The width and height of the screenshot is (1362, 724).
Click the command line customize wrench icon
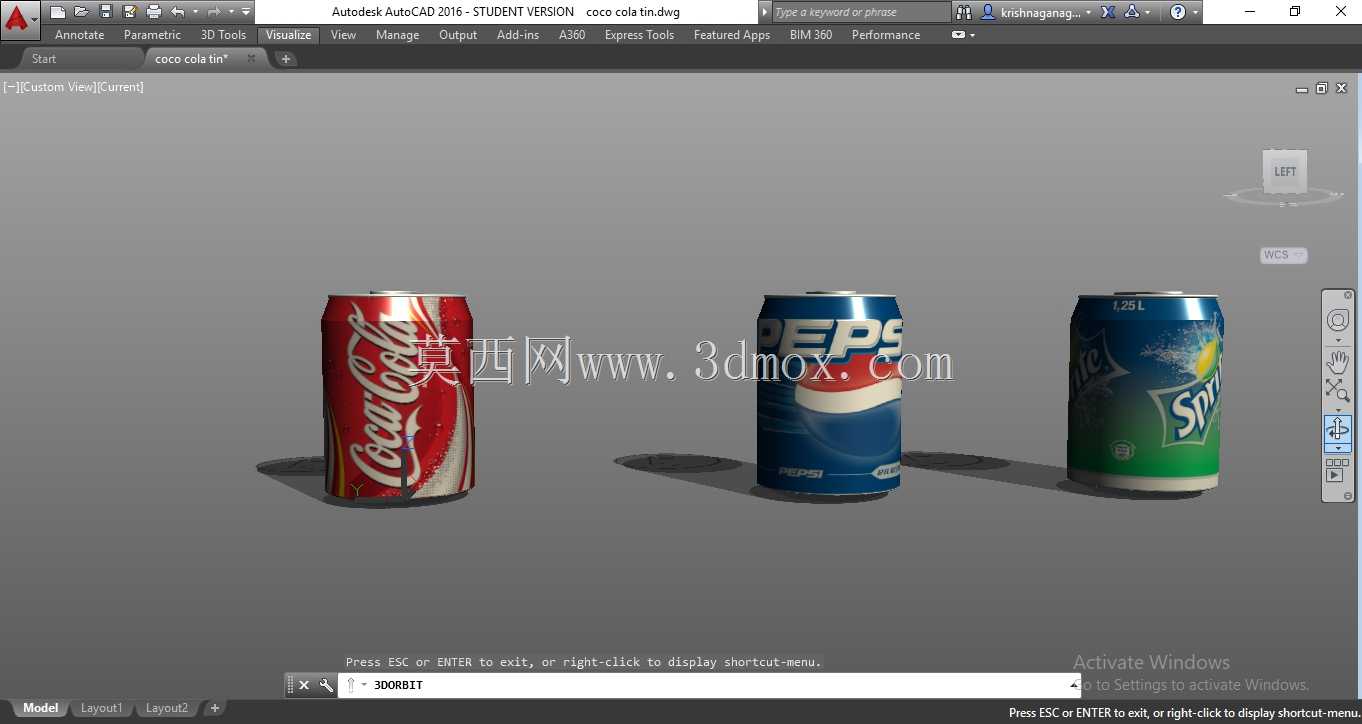[x=326, y=685]
